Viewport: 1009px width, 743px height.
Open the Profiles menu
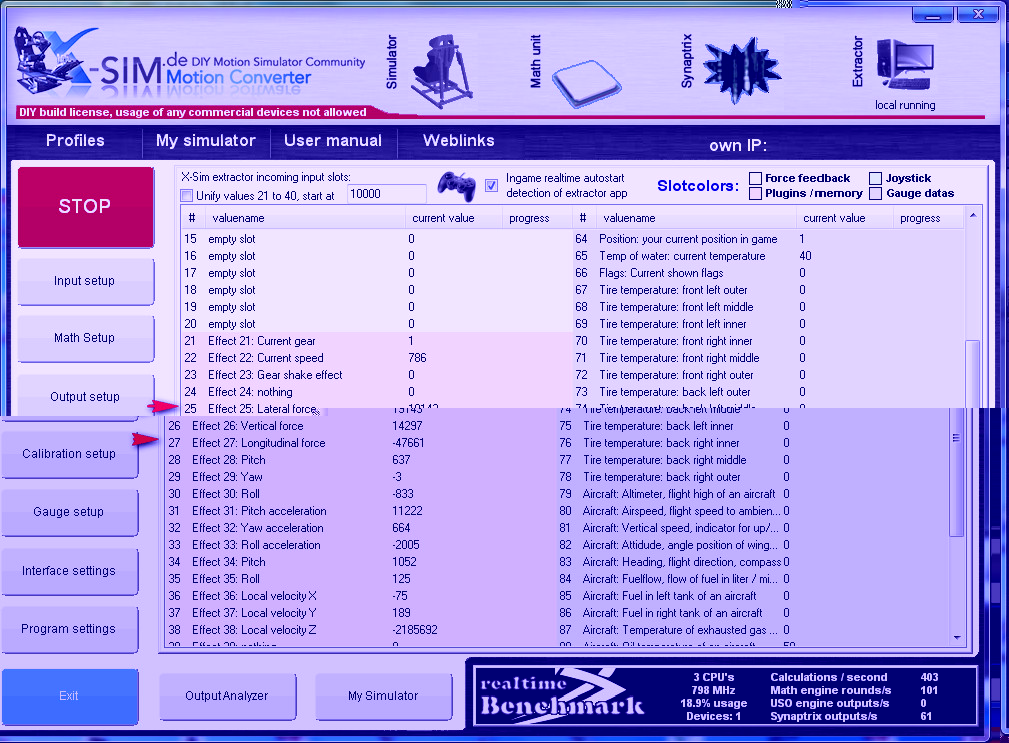click(x=75, y=141)
